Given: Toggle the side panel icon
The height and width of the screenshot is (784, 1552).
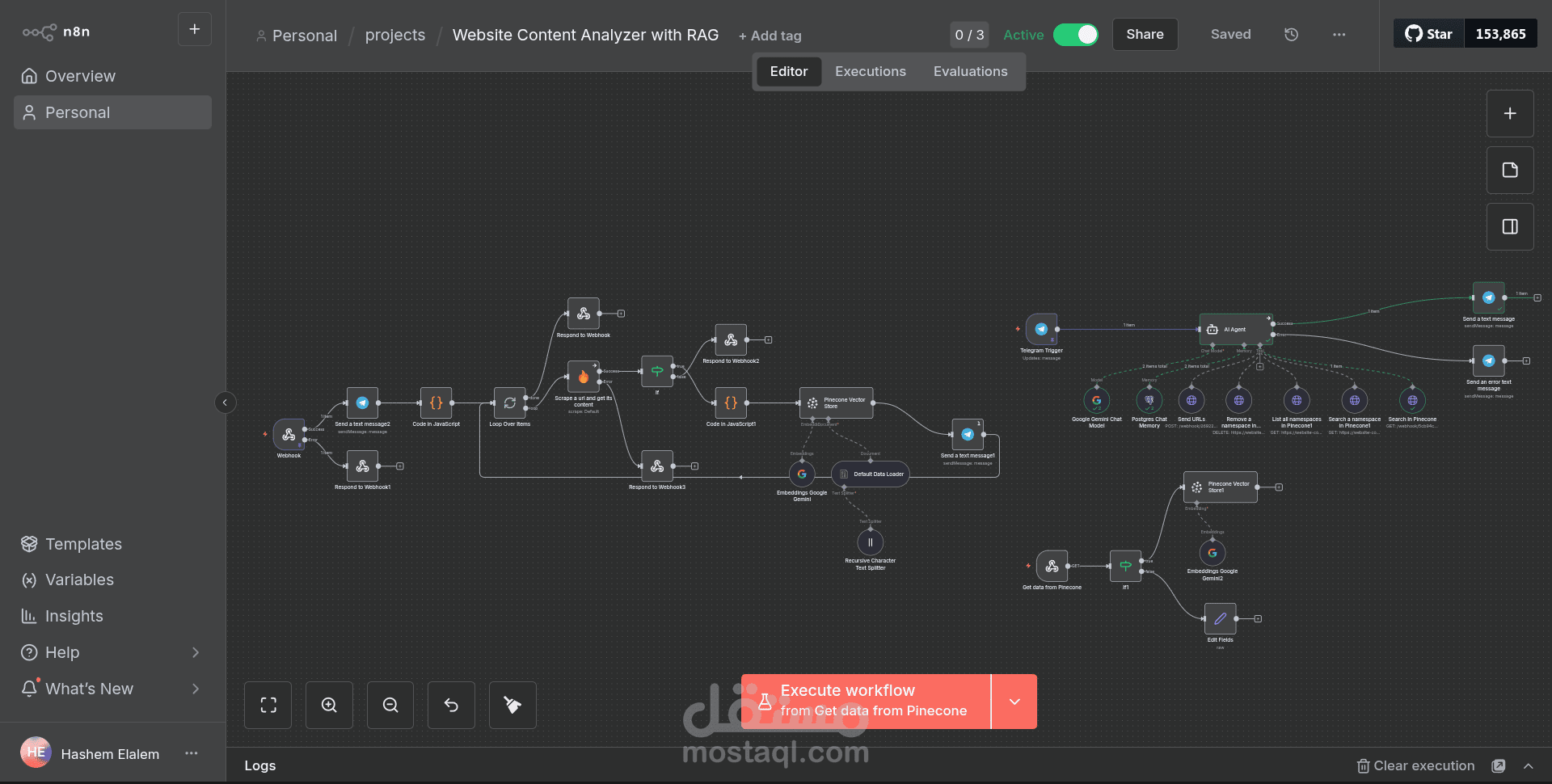Looking at the screenshot, I should tap(1510, 227).
